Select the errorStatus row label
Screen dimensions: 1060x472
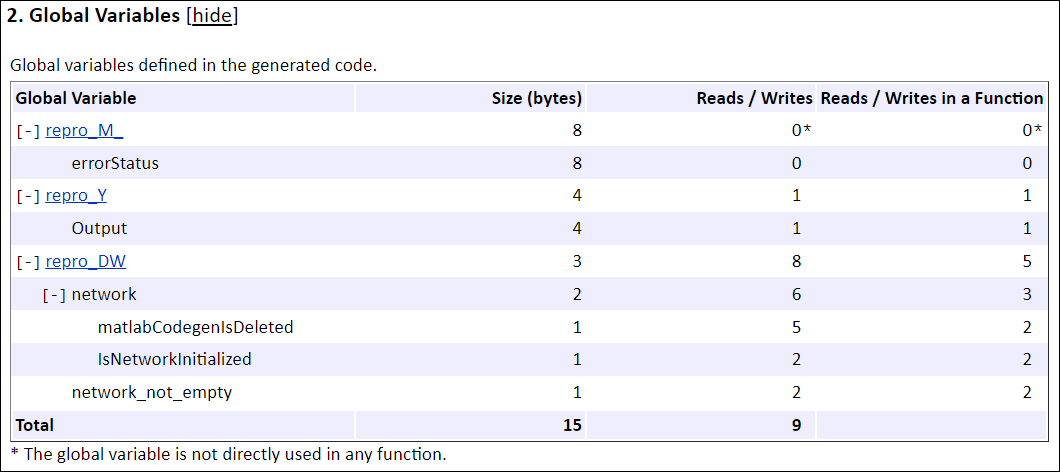115,163
